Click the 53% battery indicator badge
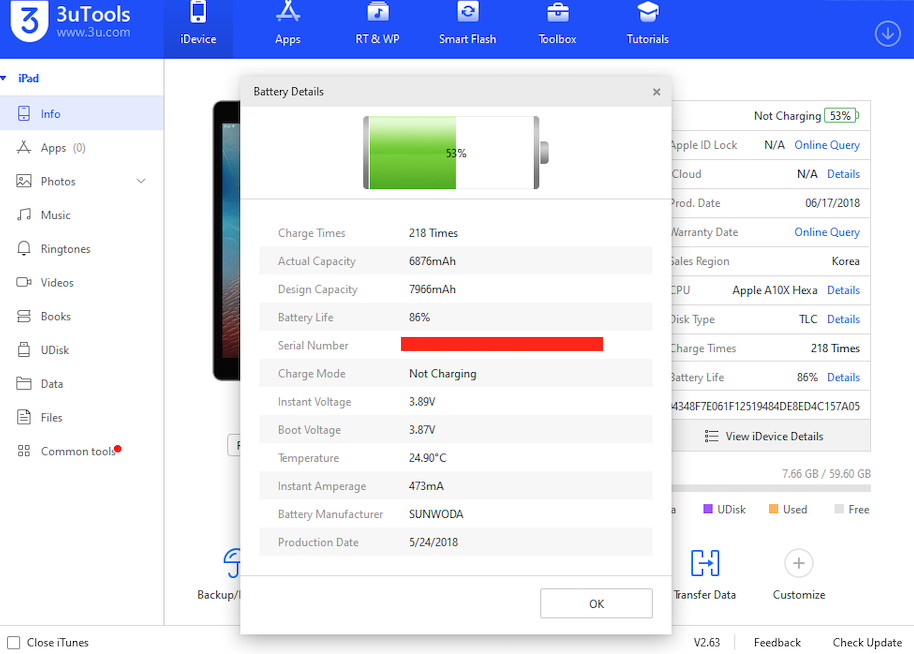The width and height of the screenshot is (914, 654). tap(841, 115)
